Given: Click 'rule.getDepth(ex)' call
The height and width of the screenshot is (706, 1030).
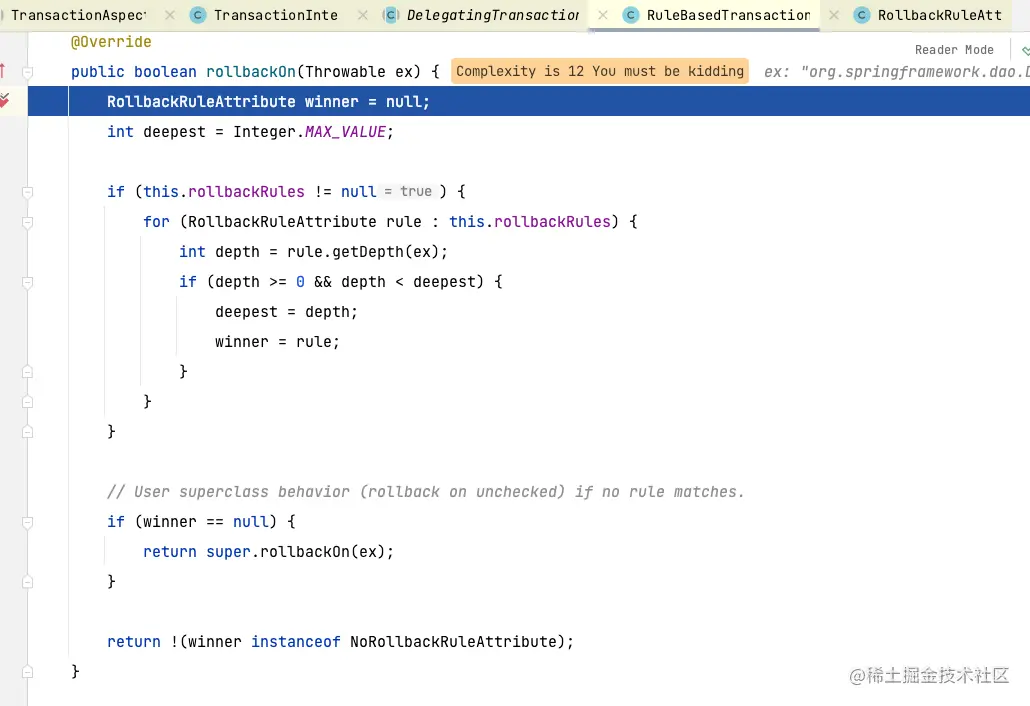Looking at the screenshot, I should 364,252.
